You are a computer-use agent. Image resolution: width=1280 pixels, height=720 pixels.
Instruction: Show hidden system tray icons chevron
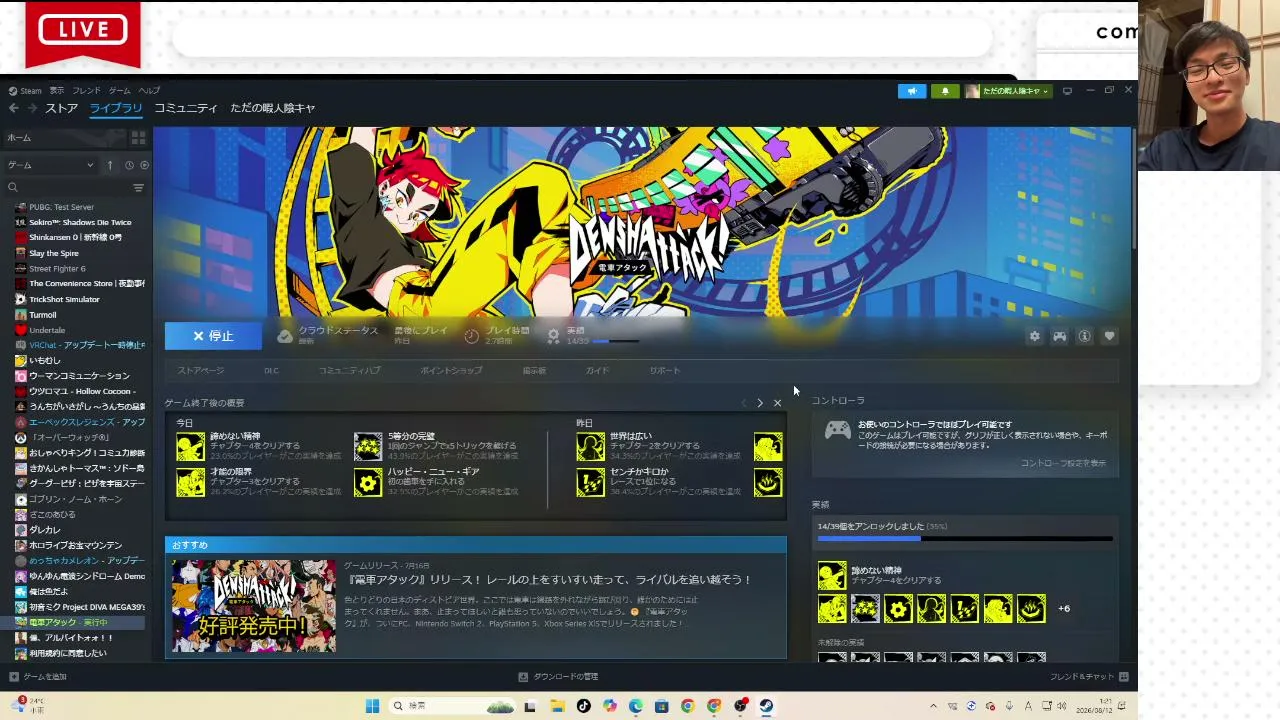point(933,706)
